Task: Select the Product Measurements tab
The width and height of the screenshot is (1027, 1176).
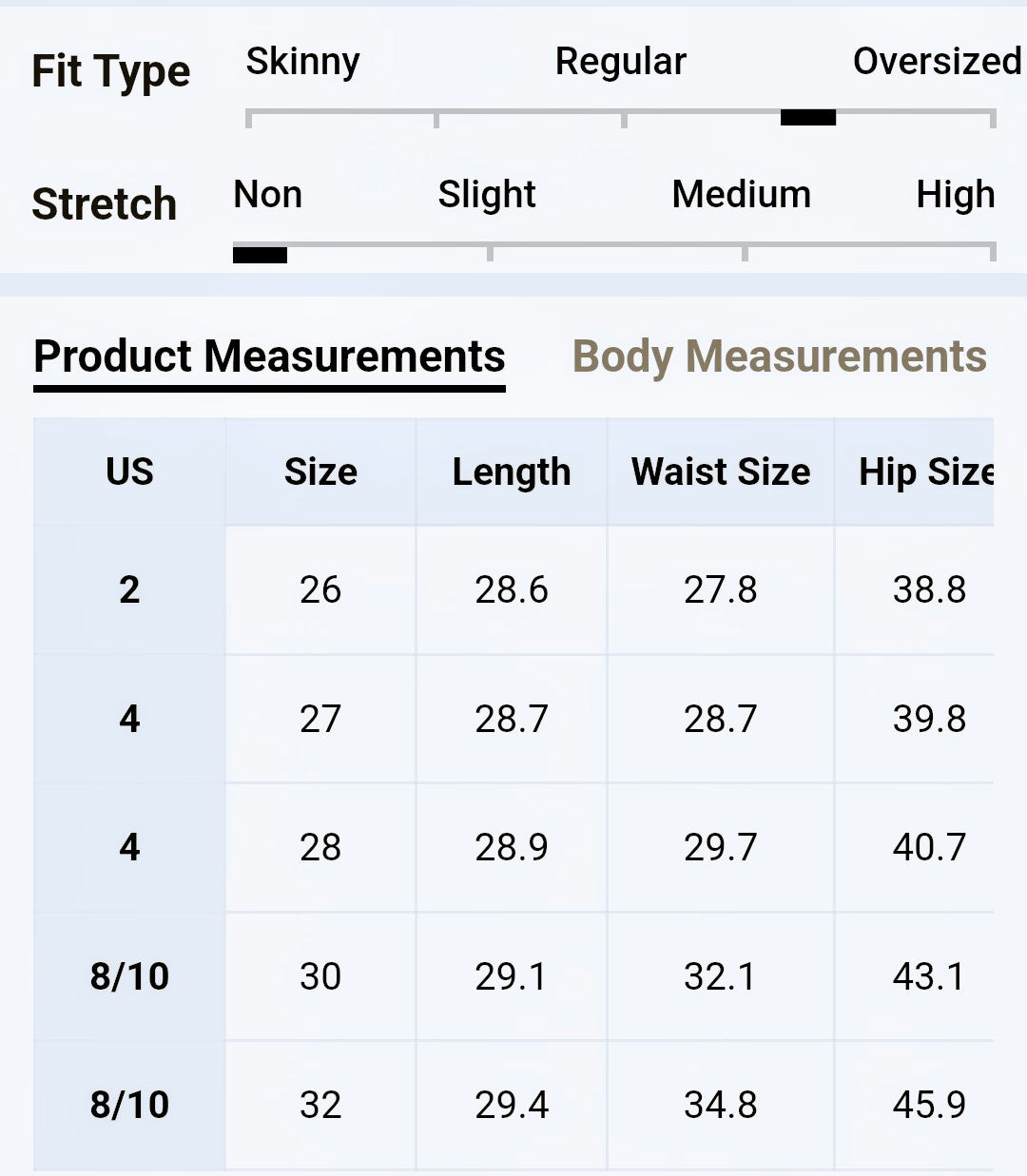Action: point(269,357)
